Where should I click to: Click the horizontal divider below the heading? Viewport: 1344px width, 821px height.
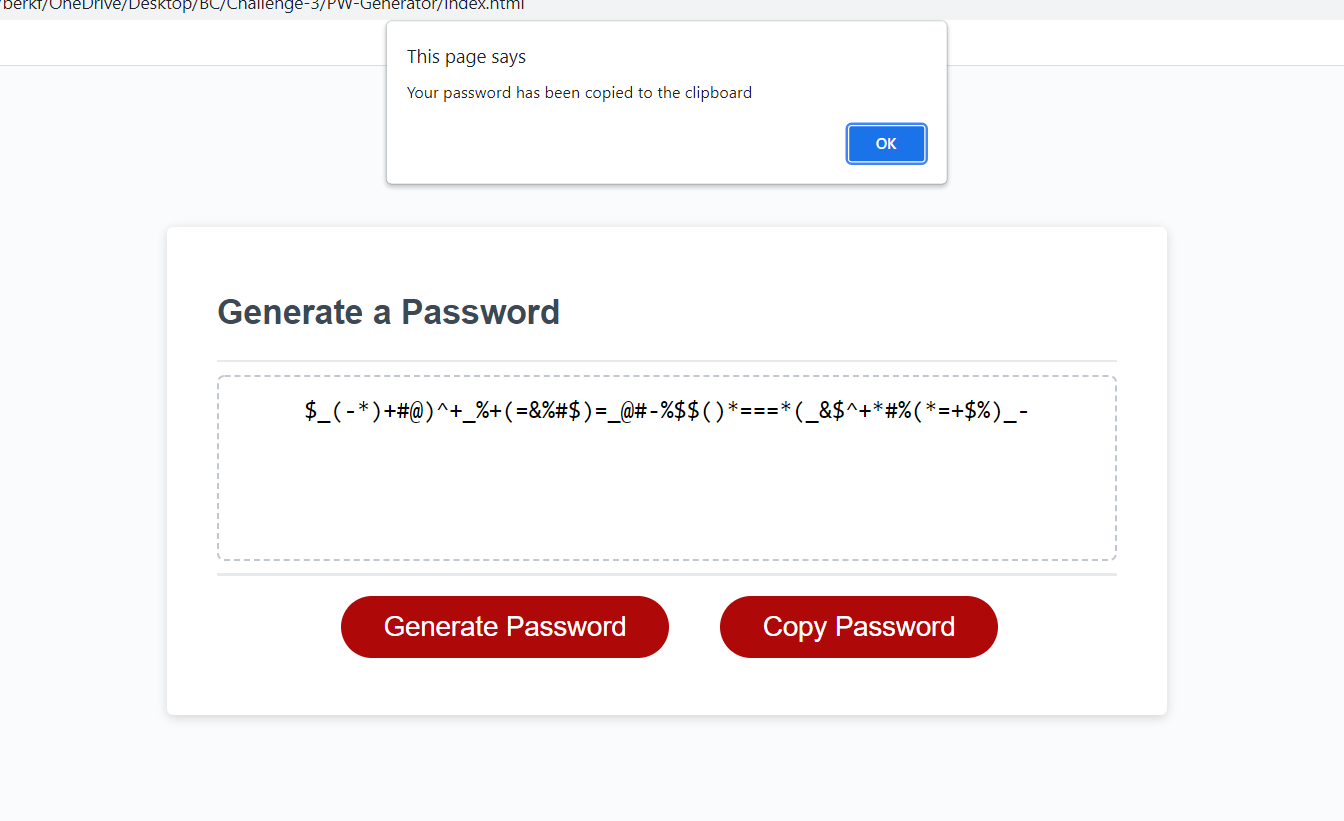pos(666,358)
